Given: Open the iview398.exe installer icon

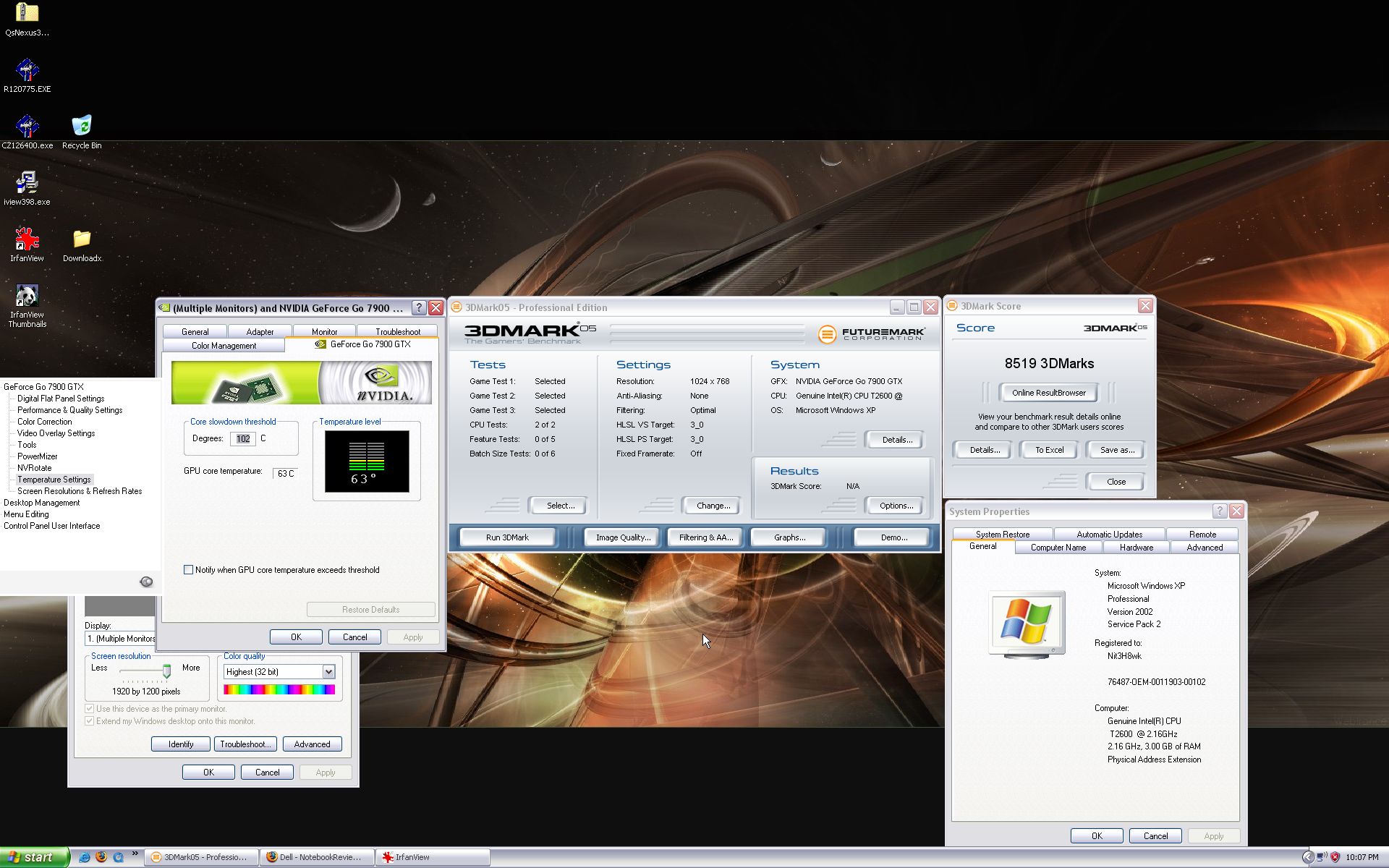Looking at the screenshot, I should 27,188.
